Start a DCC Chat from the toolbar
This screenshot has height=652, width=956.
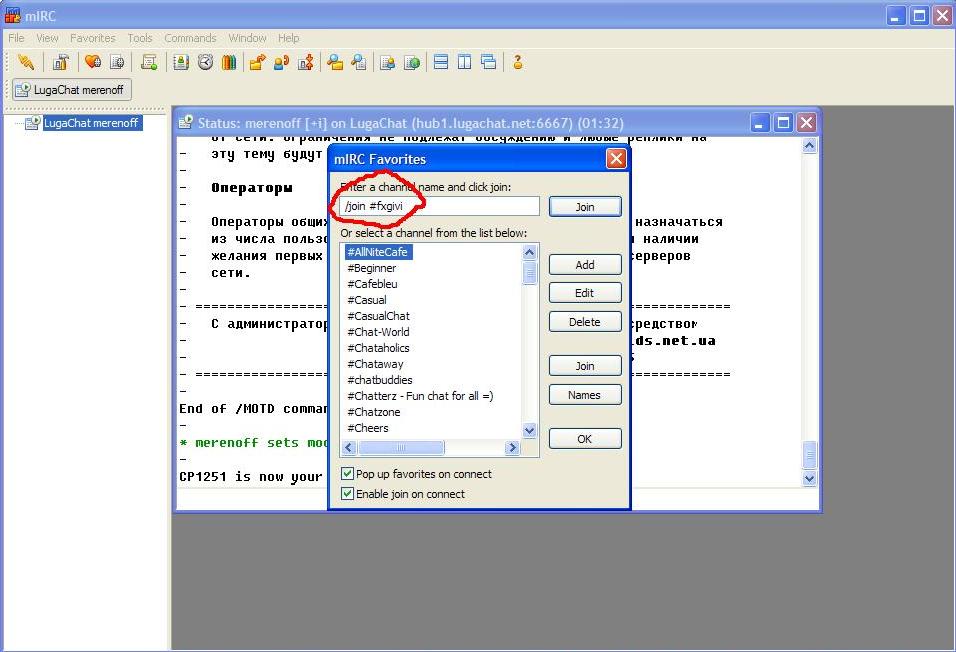[281, 62]
